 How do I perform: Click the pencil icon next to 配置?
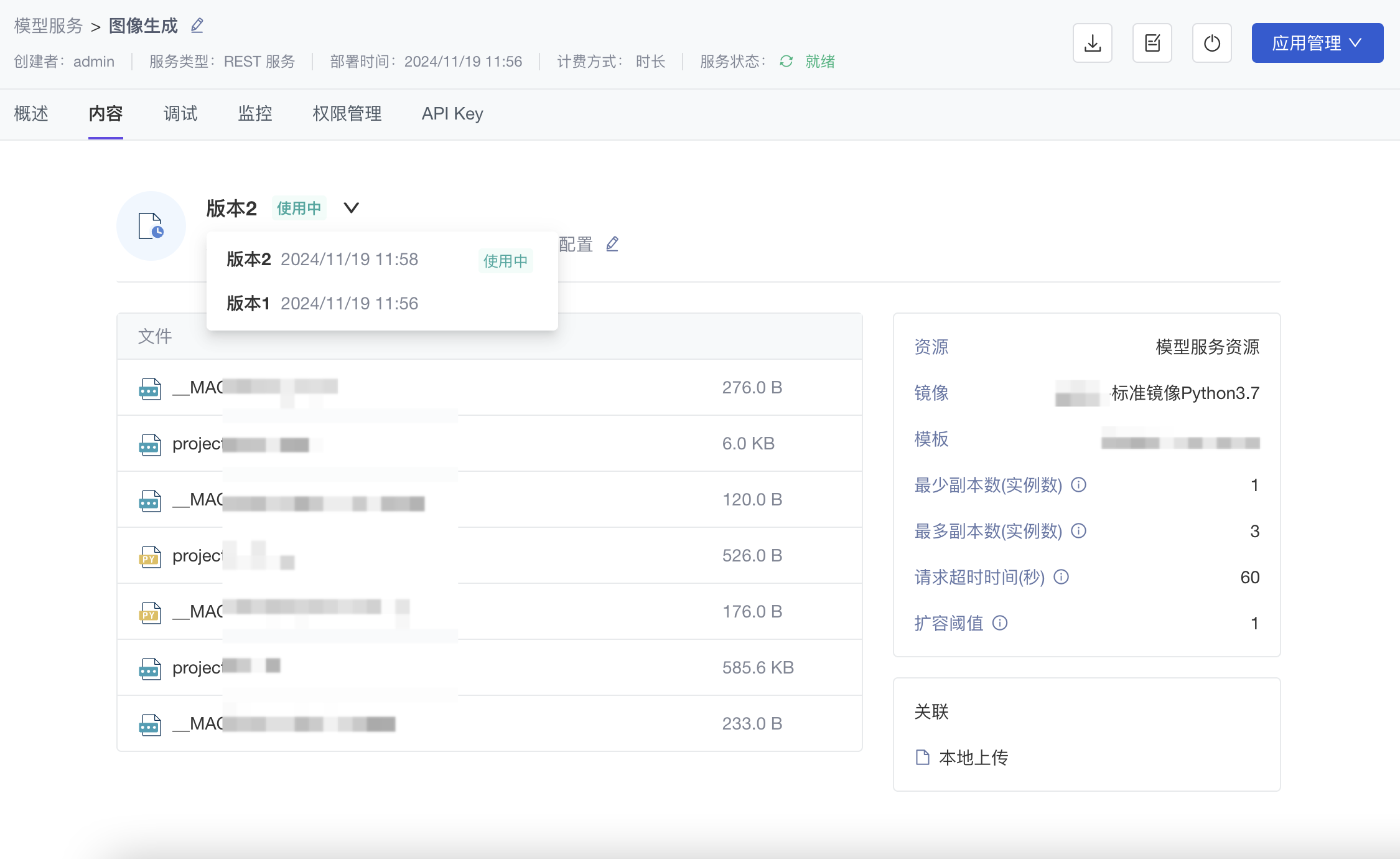click(x=612, y=244)
